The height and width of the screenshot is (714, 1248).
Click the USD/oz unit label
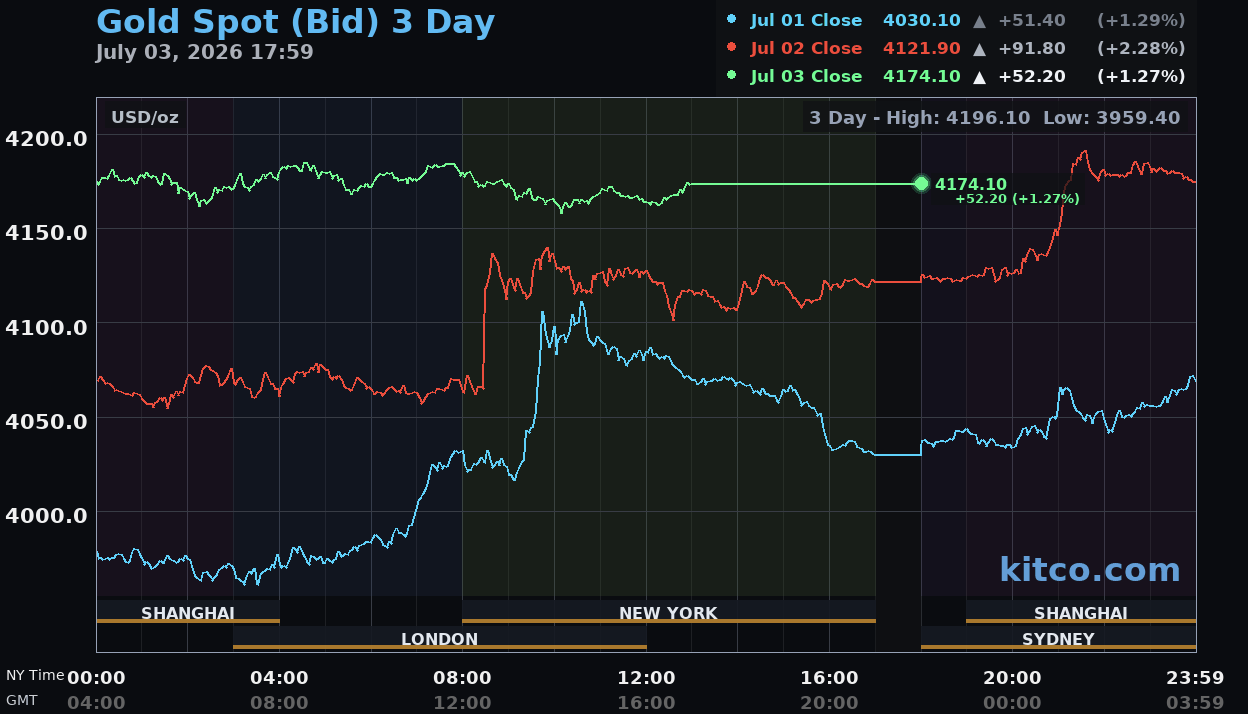tap(145, 117)
